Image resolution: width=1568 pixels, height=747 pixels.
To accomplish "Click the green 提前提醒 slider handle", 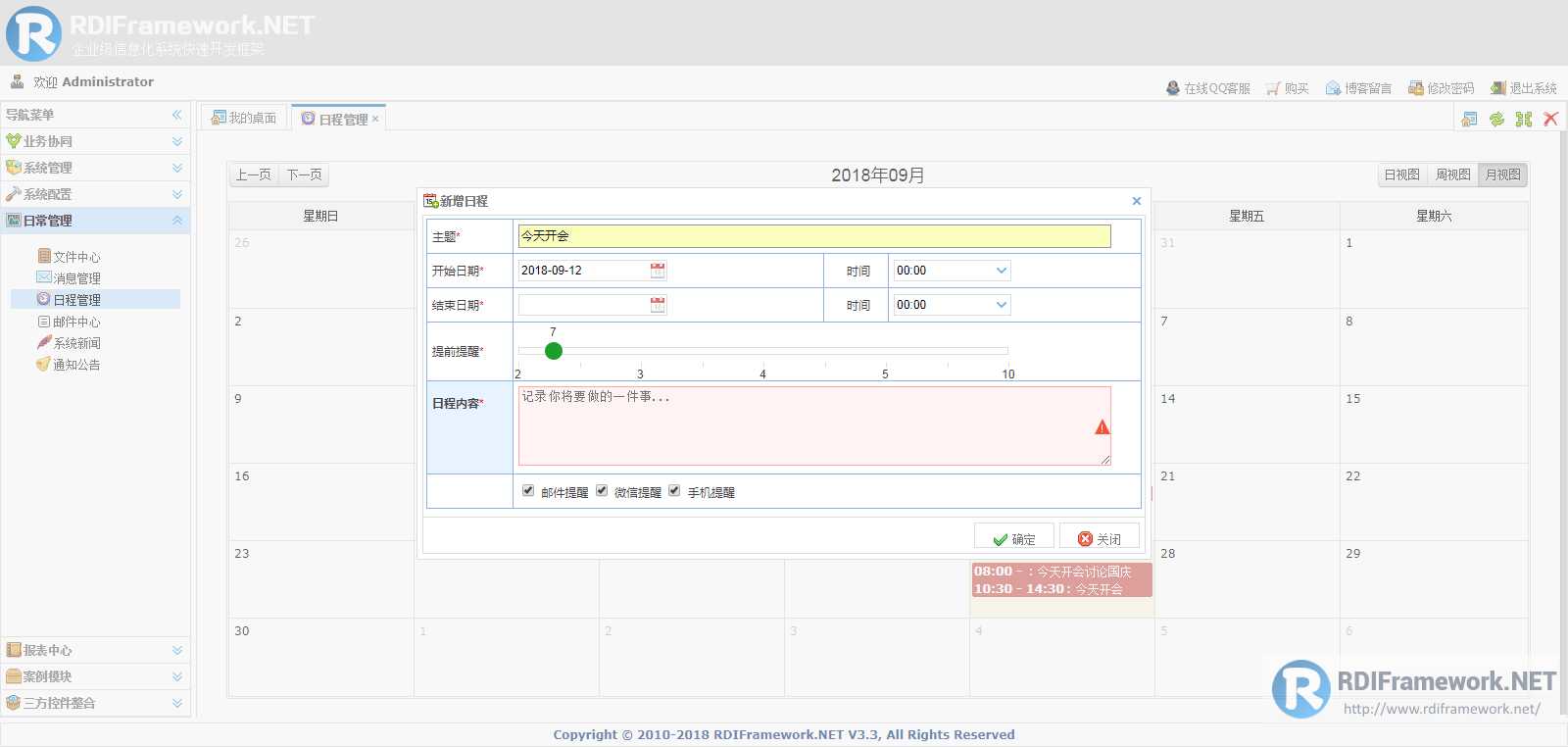I will (x=554, y=351).
